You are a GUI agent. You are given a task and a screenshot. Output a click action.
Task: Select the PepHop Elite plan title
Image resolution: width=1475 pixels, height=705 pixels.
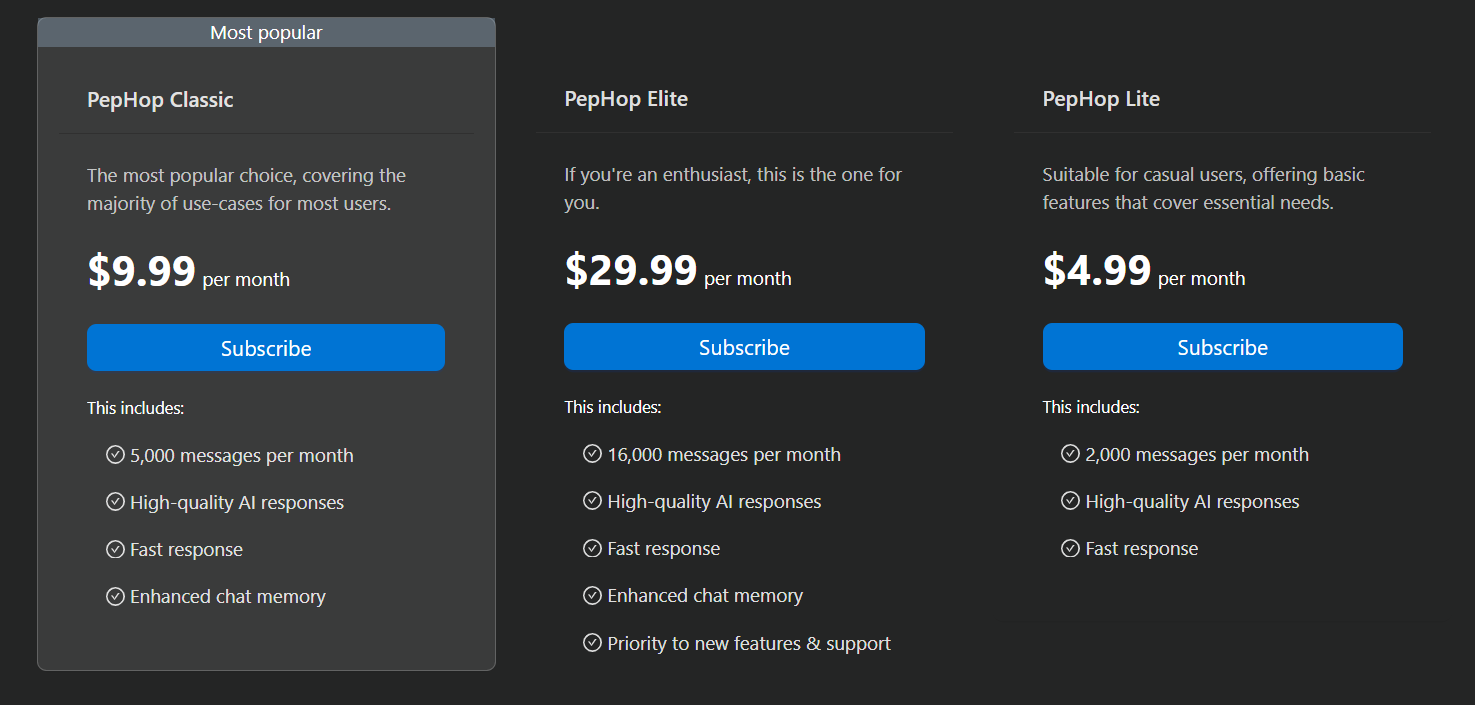[626, 98]
